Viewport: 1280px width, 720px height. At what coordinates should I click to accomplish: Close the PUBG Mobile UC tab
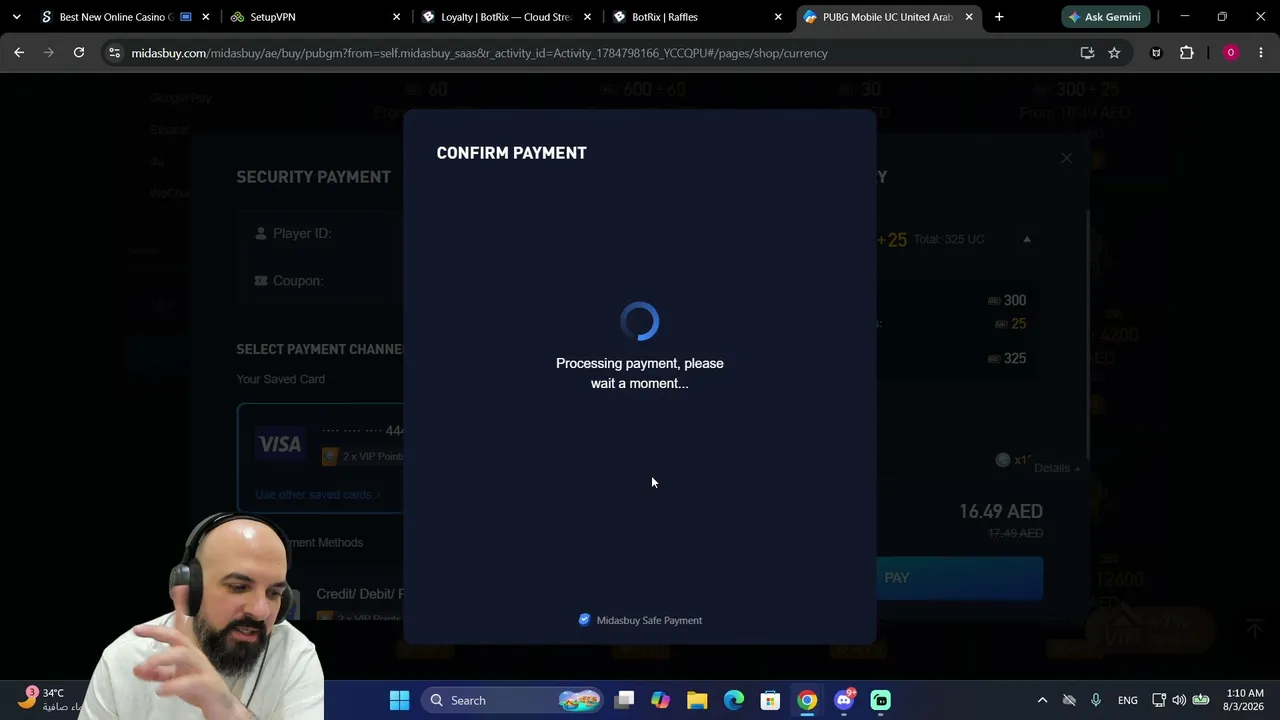[x=969, y=17]
